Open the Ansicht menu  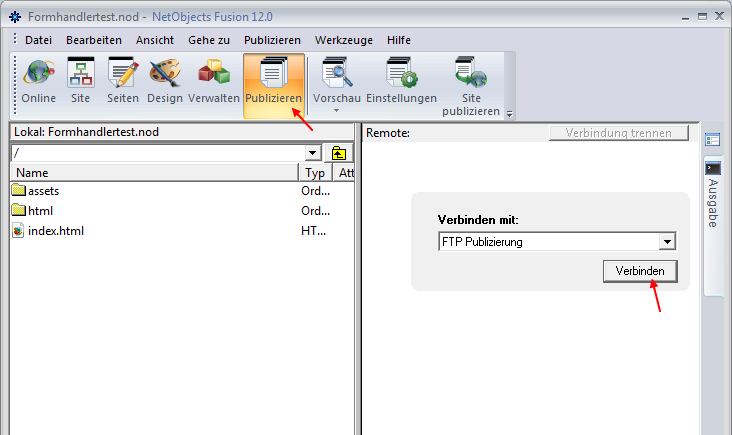pyautogui.click(x=155, y=40)
